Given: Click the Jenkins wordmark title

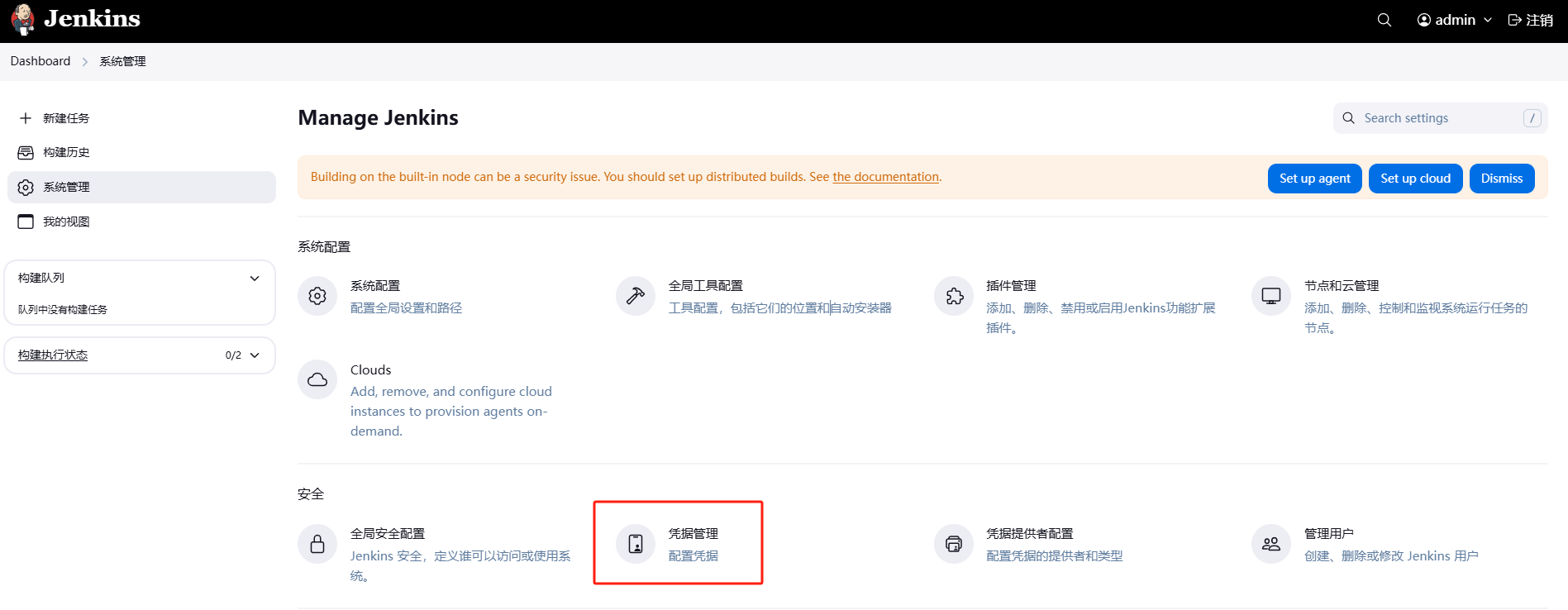Looking at the screenshot, I should tap(93, 18).
